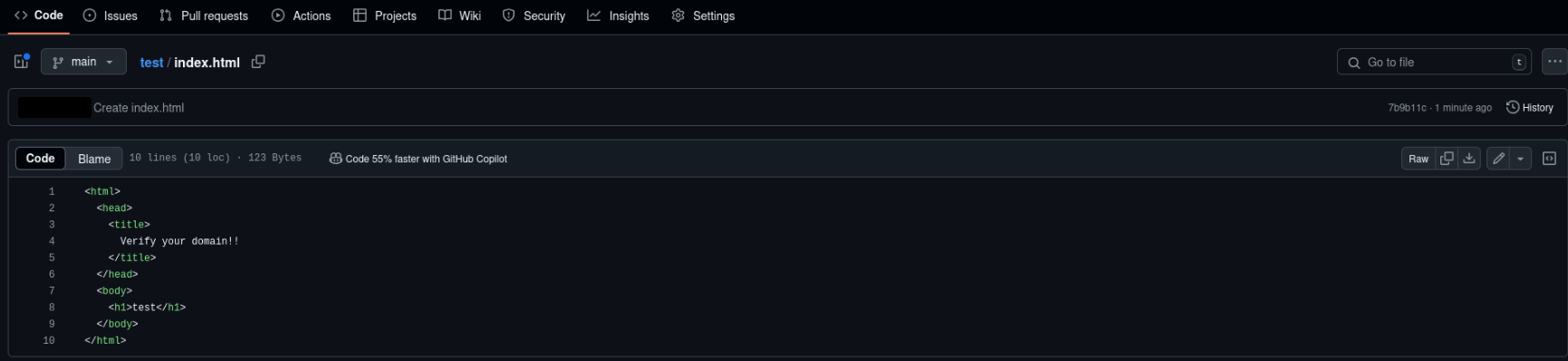Viewport: 1568px width, 361px height.
Task: Edit this file pencil icon
Action: click(1498, 159)
